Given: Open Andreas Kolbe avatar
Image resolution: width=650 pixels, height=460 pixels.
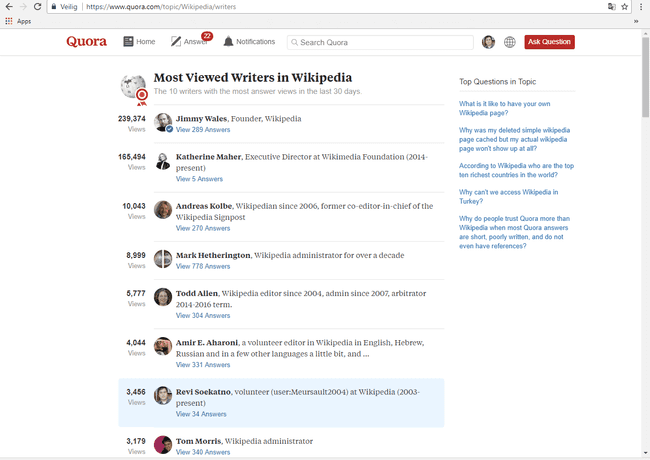Looking at the screenshot, I should 163,210.
